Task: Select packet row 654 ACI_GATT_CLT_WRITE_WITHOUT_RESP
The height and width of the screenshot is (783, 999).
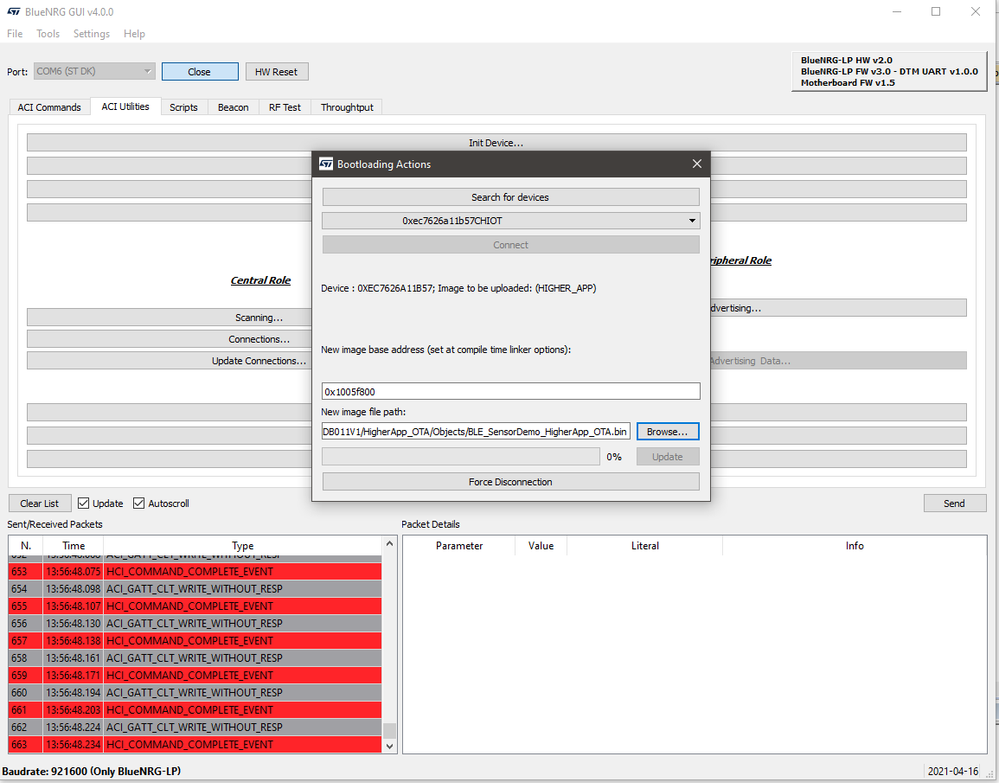Action: pos(195,589)
